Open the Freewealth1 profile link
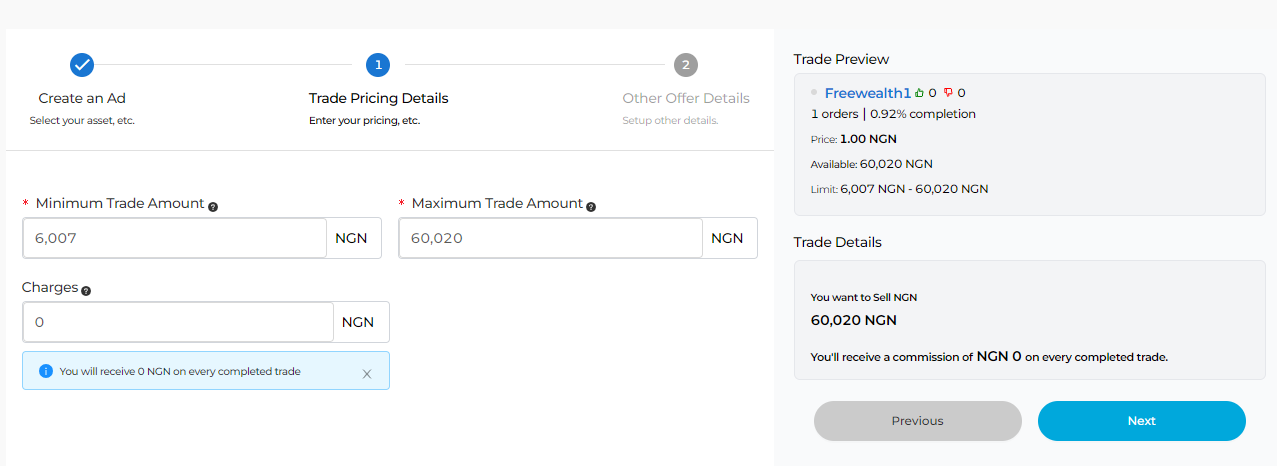 (868, 93)
